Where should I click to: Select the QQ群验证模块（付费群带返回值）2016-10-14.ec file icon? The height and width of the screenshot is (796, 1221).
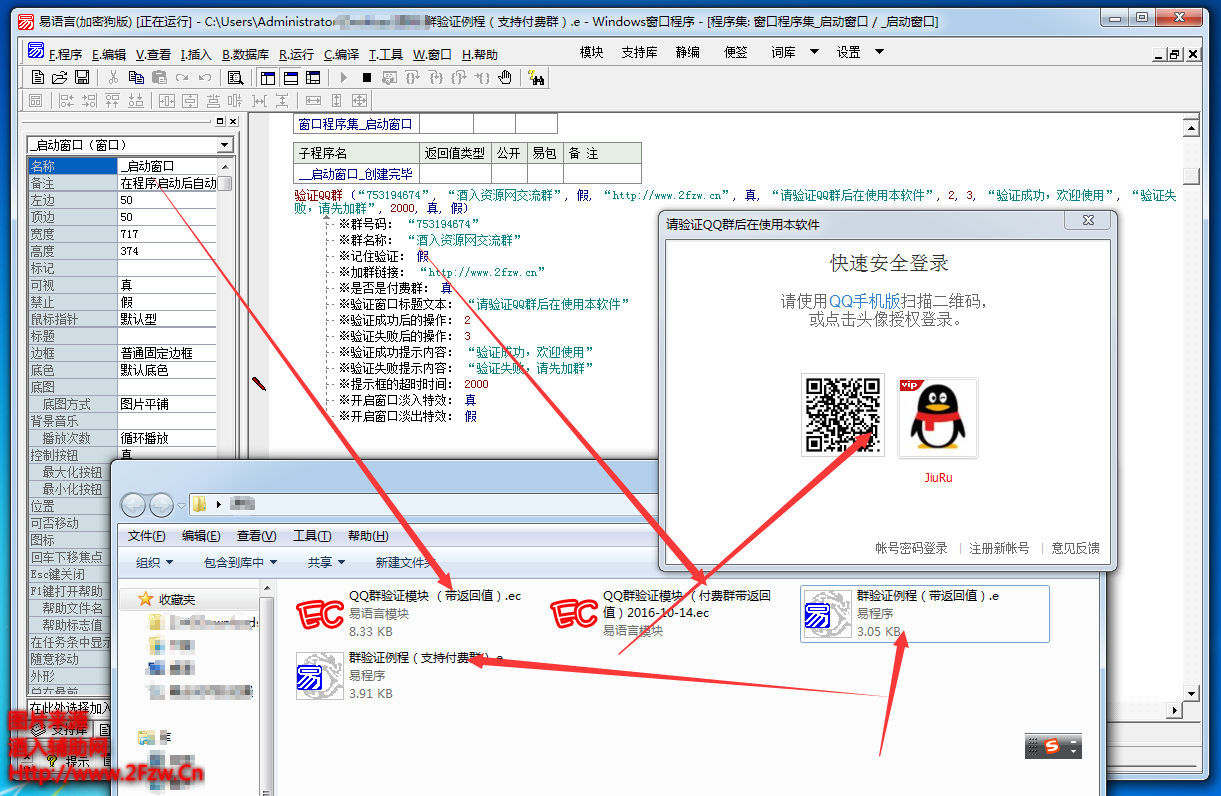575,612
